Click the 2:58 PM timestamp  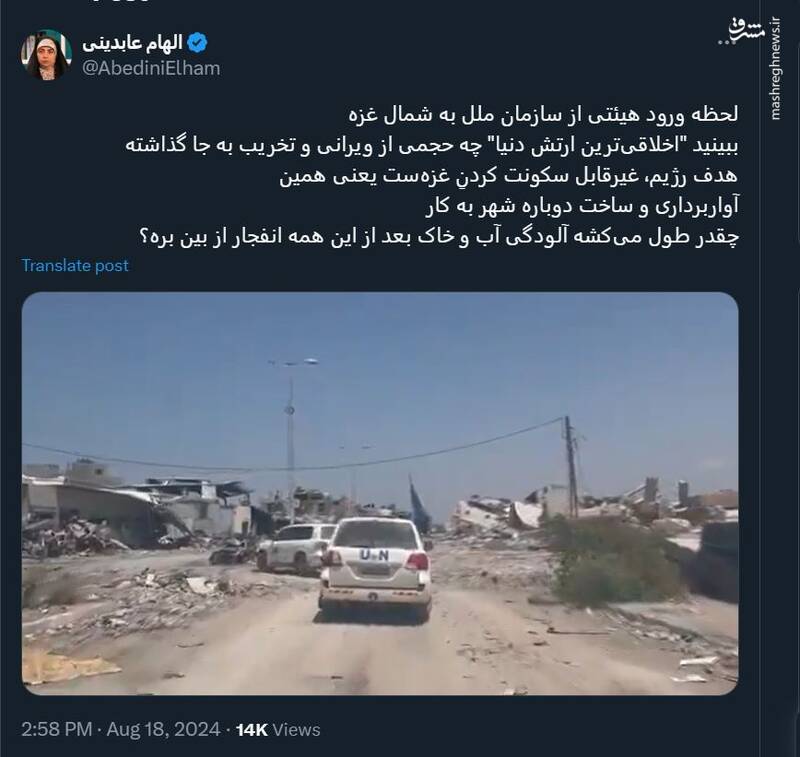(x=57, y=729)
